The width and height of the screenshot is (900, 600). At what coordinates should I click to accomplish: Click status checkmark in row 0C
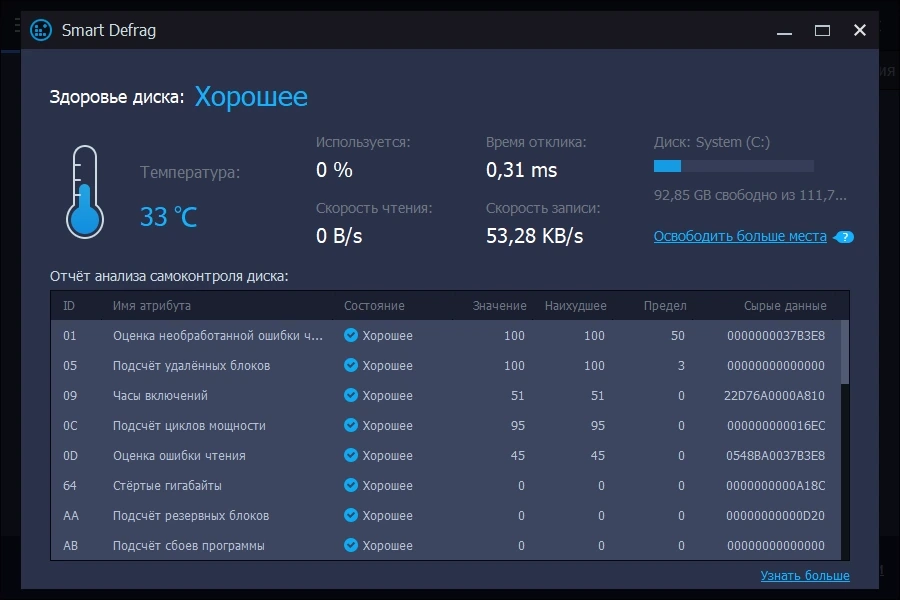(351, 425)
